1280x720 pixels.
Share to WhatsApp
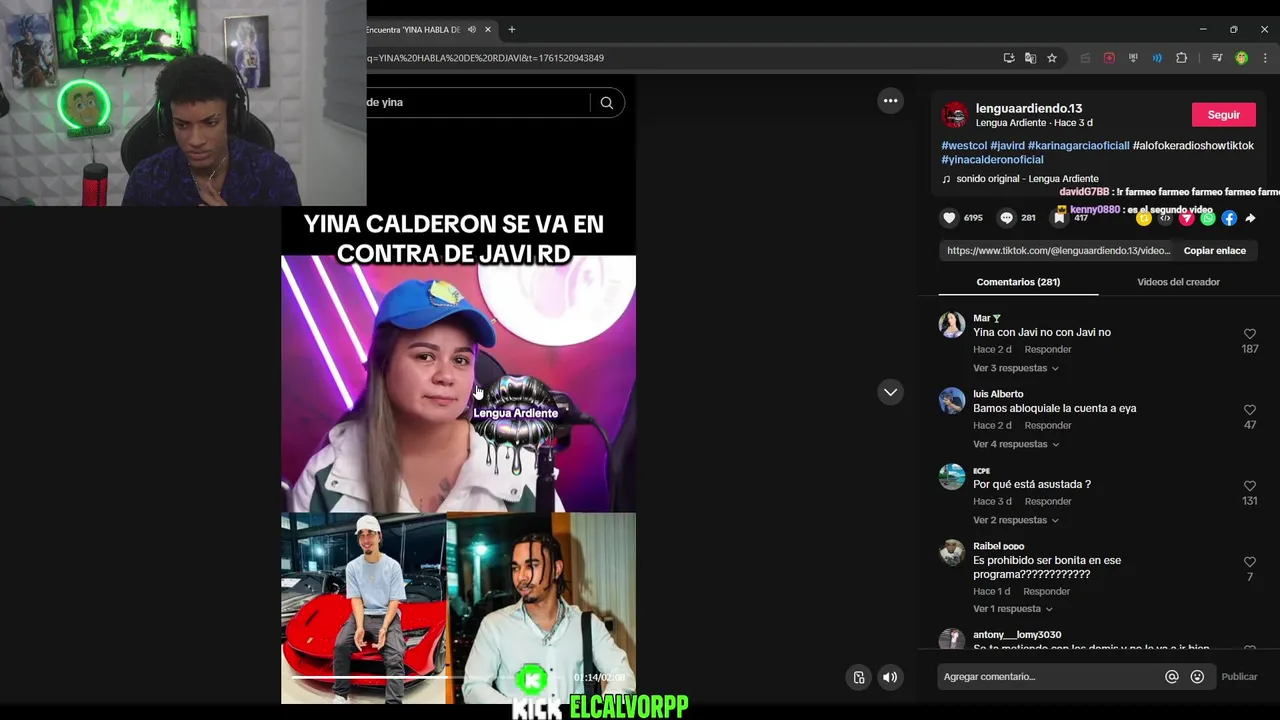1208,218
